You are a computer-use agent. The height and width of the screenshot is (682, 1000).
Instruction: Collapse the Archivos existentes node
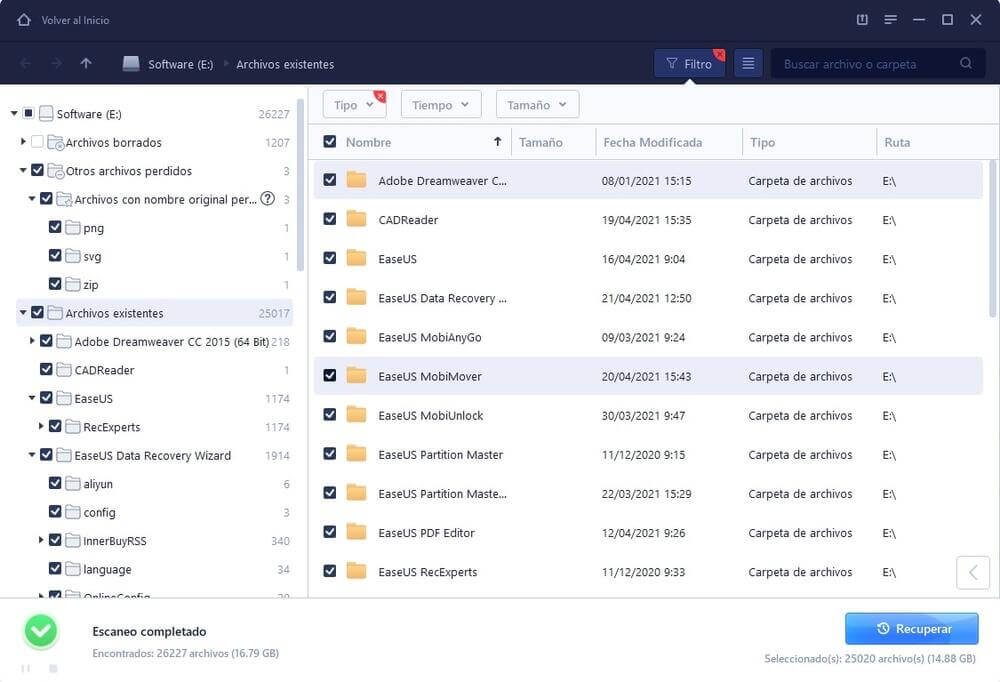coord(23,313)
